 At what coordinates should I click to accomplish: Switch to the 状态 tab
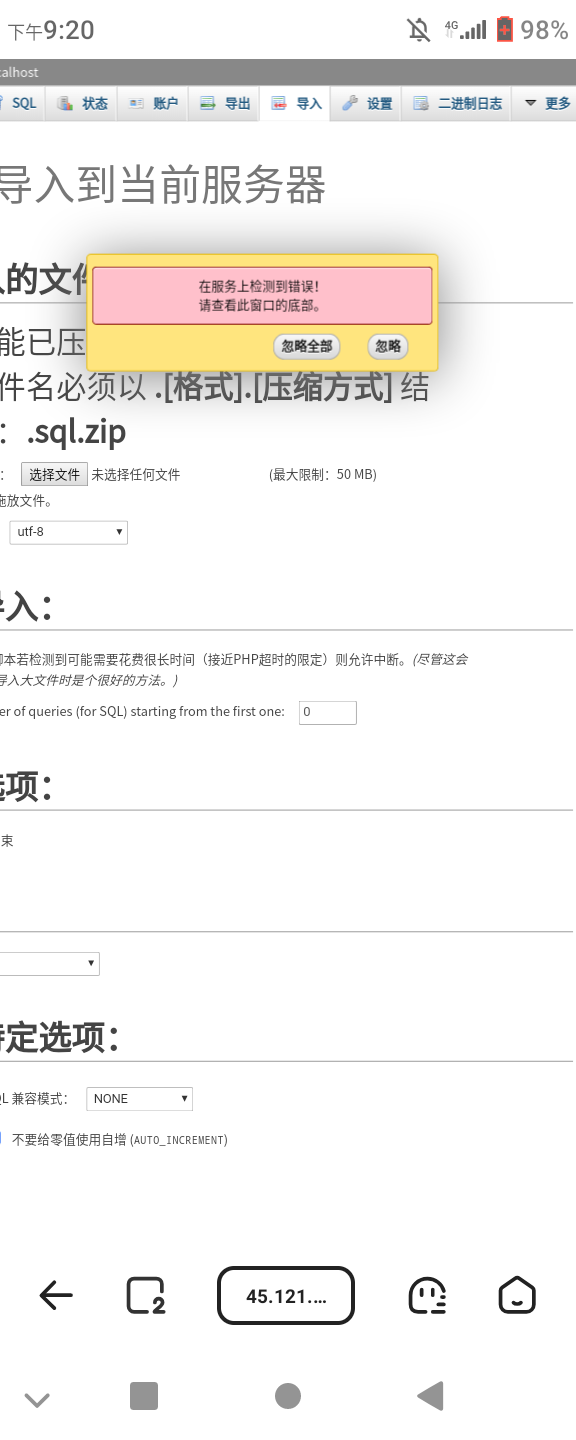point(83,103)
